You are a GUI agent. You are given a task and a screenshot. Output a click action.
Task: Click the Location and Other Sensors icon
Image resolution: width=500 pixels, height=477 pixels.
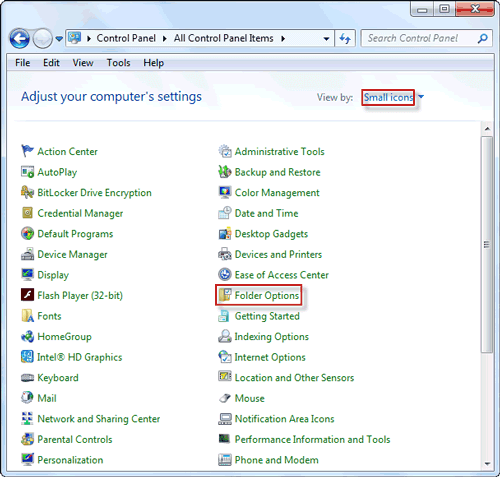click(225, 377)
